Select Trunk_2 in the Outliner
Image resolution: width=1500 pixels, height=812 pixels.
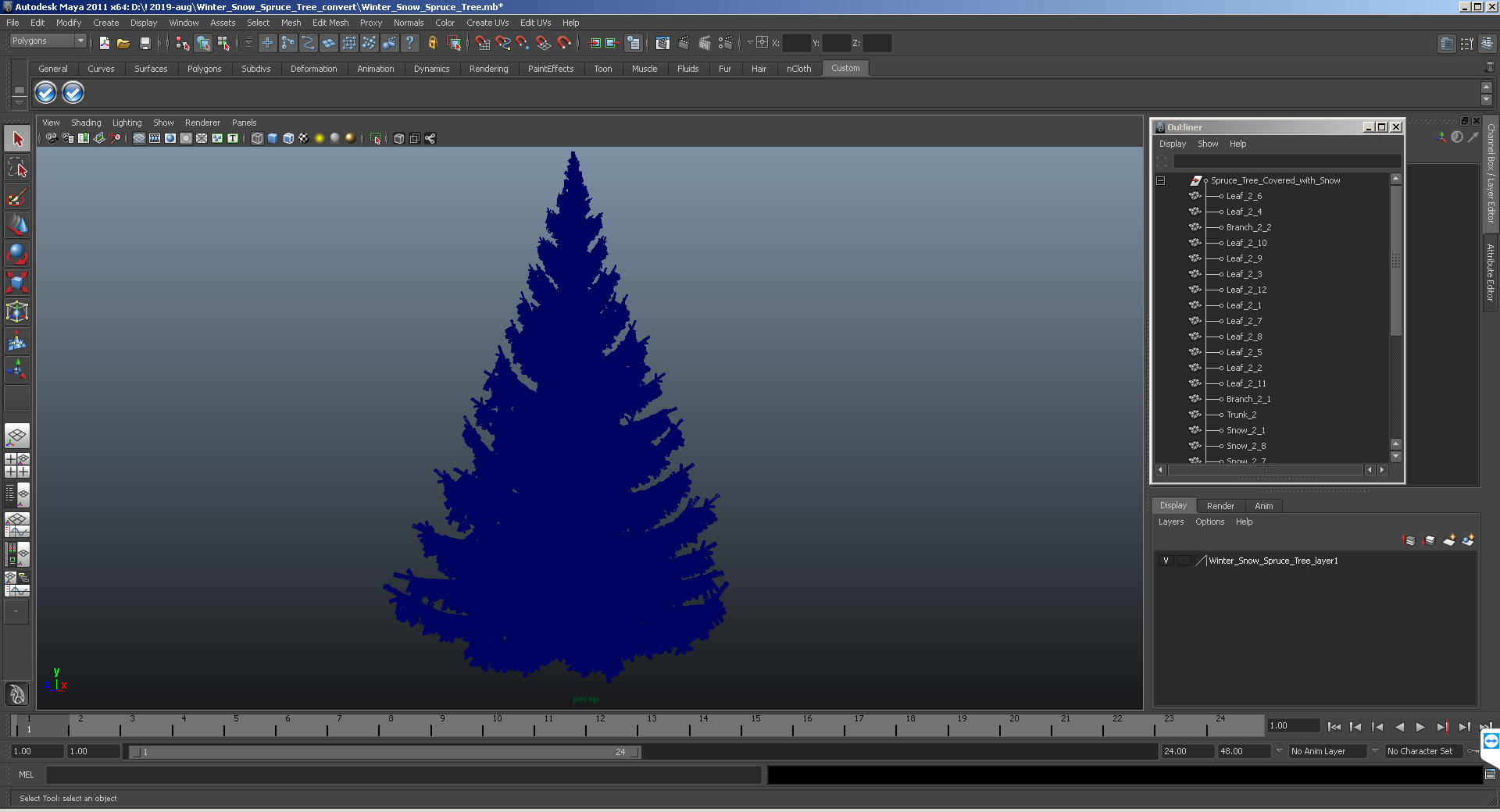(x=1241, y=415)
